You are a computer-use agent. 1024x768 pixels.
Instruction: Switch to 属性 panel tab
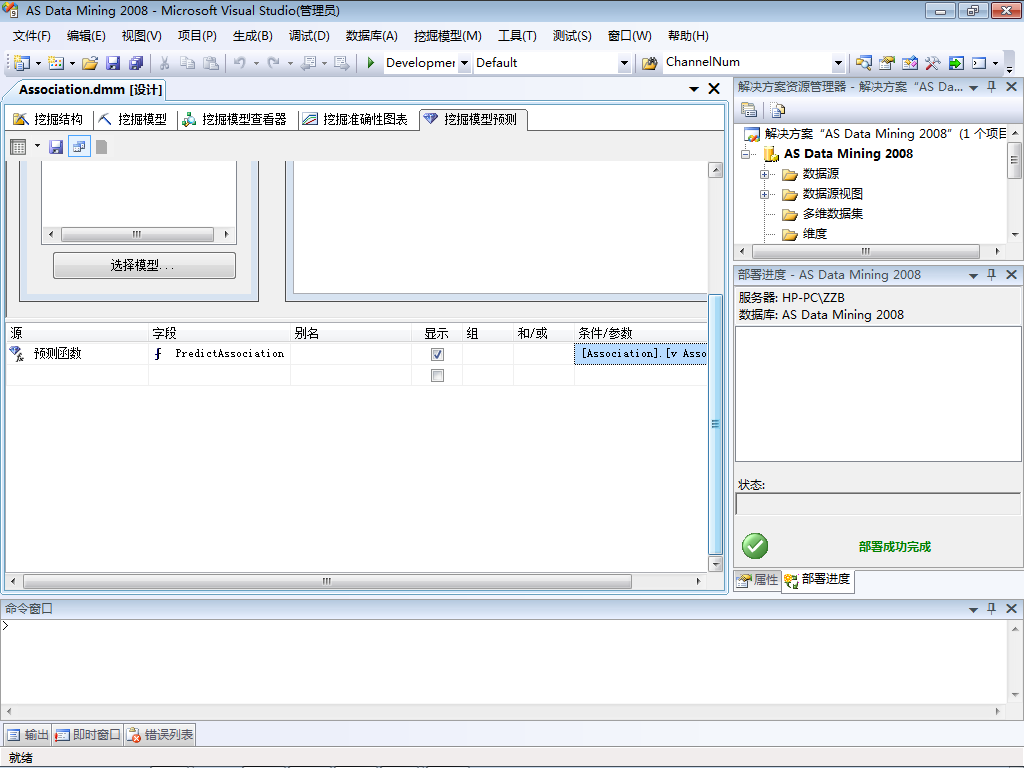(x=758, y=579)
